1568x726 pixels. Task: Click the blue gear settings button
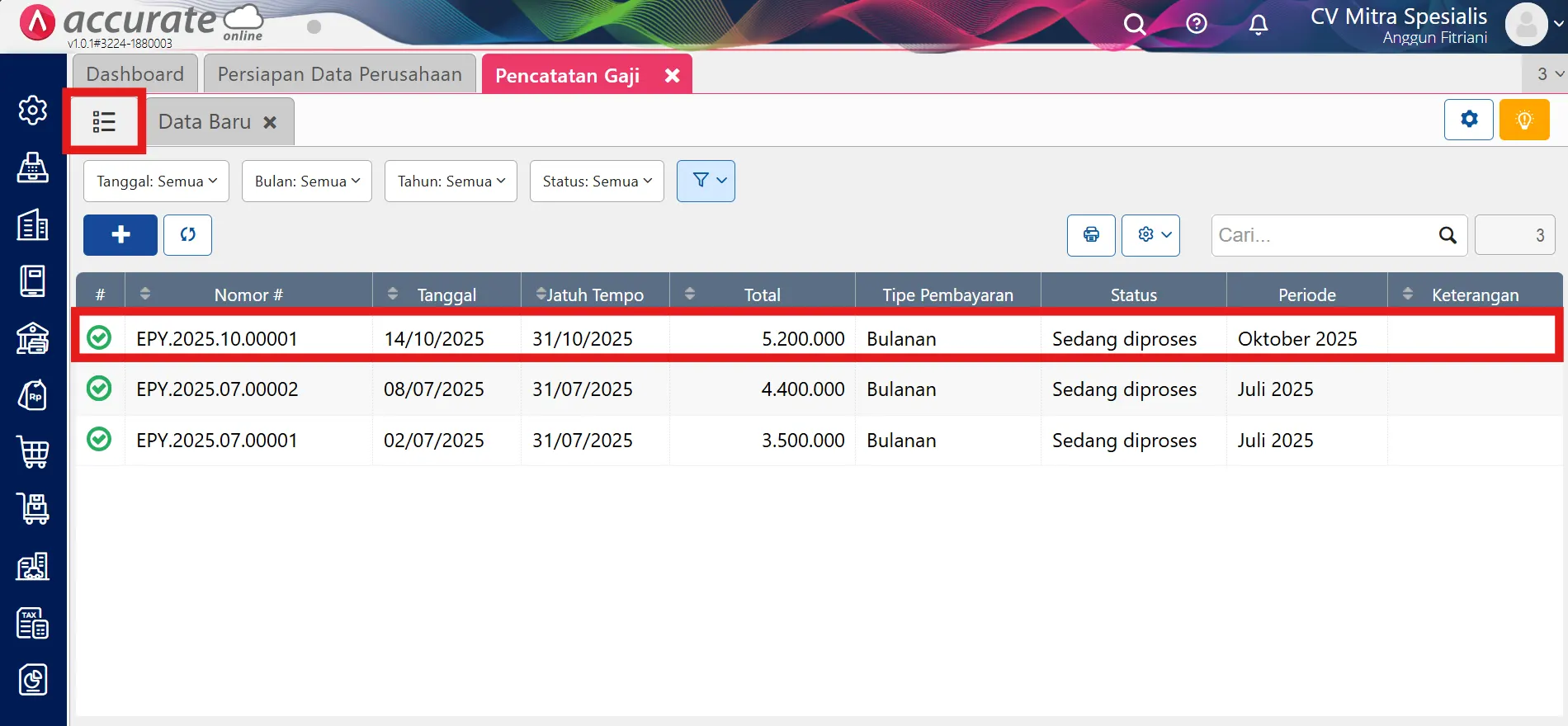point(1468,120)
